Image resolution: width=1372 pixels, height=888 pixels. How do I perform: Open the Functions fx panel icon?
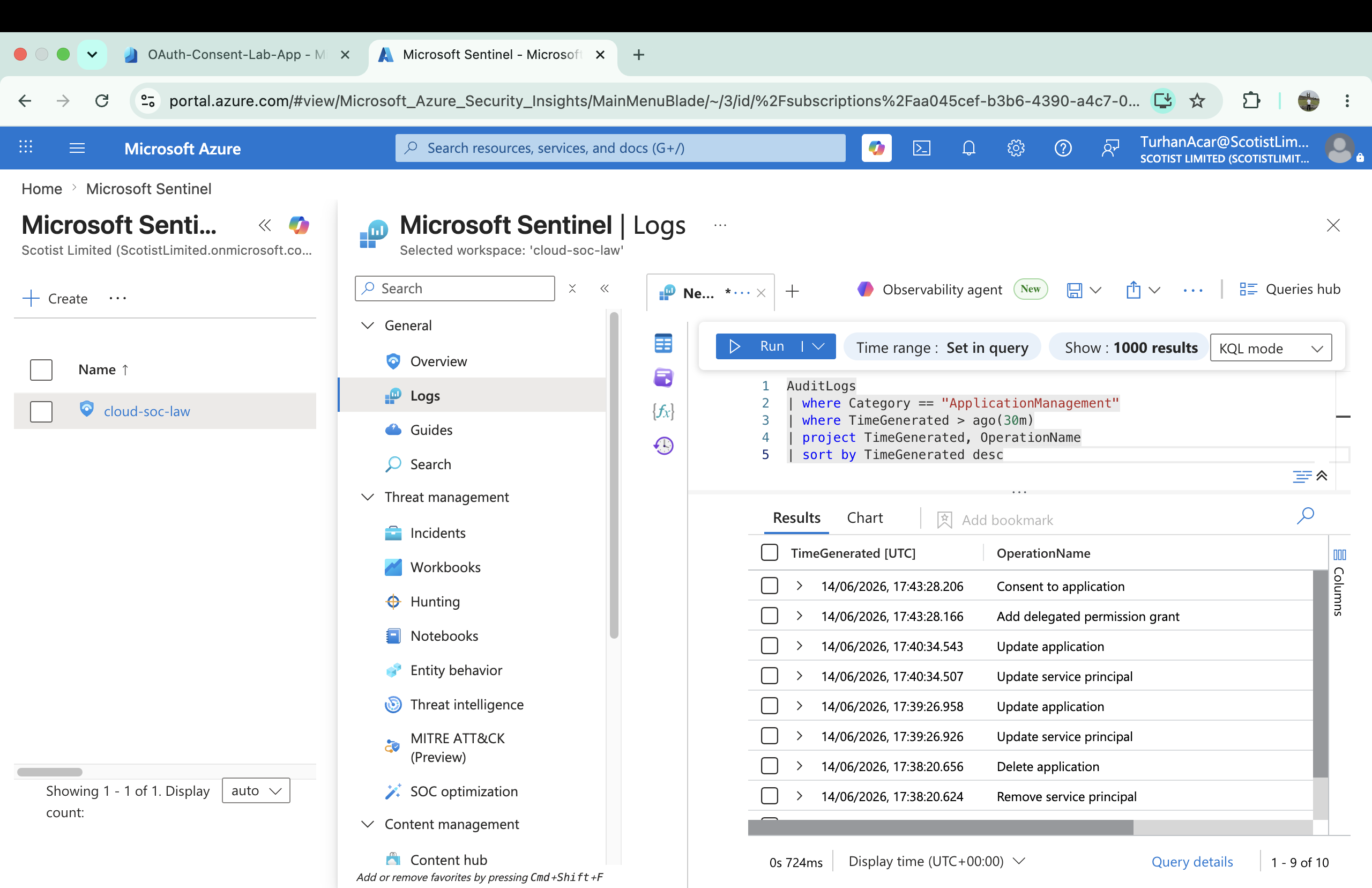[x=663, y=411]
